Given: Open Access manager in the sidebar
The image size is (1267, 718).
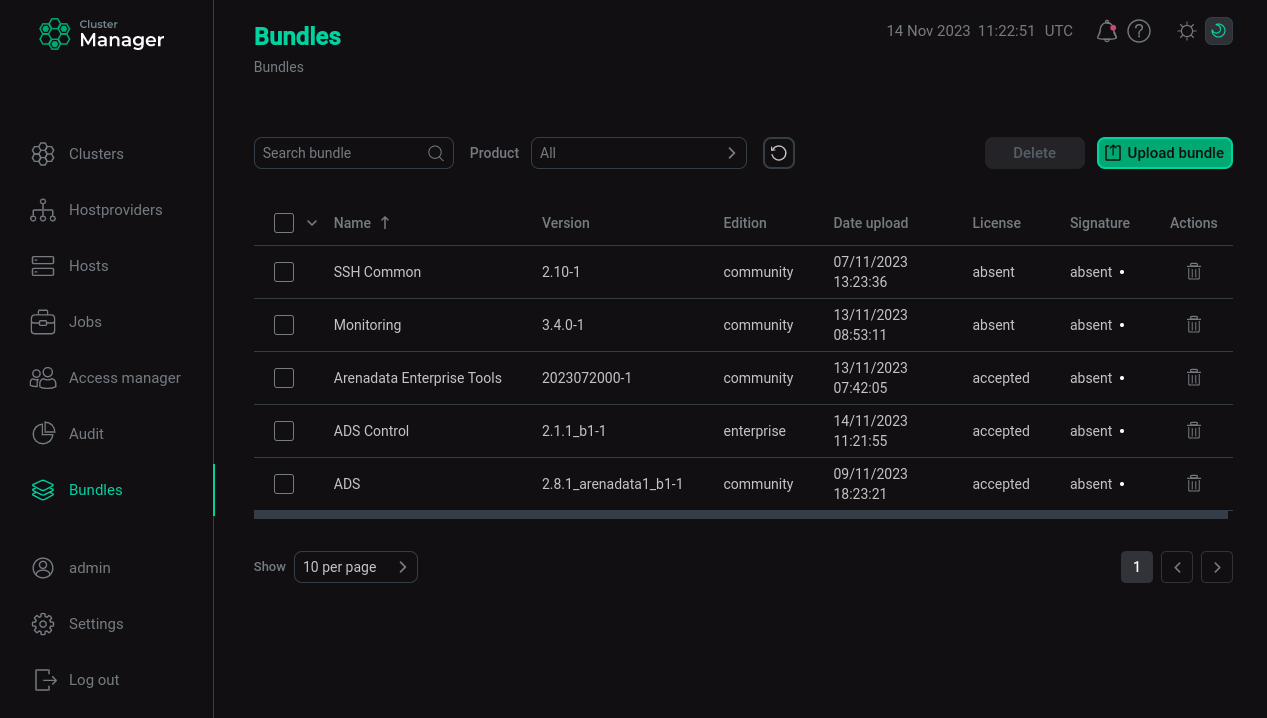Looking at the screenshot, I should [x=124, y=378].
